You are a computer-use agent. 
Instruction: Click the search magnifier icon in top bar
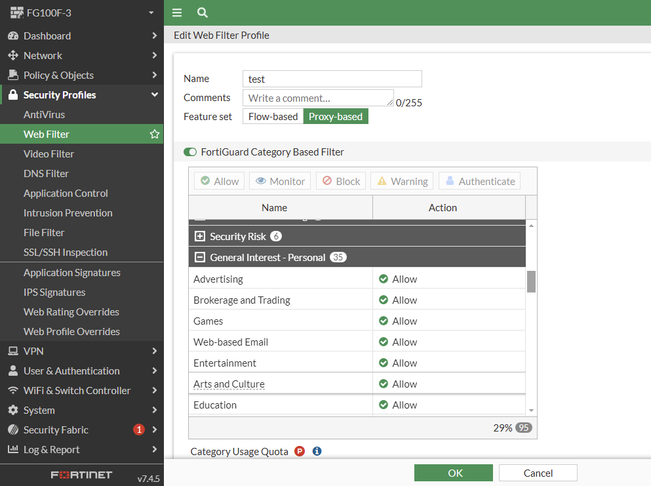(202, 12)
